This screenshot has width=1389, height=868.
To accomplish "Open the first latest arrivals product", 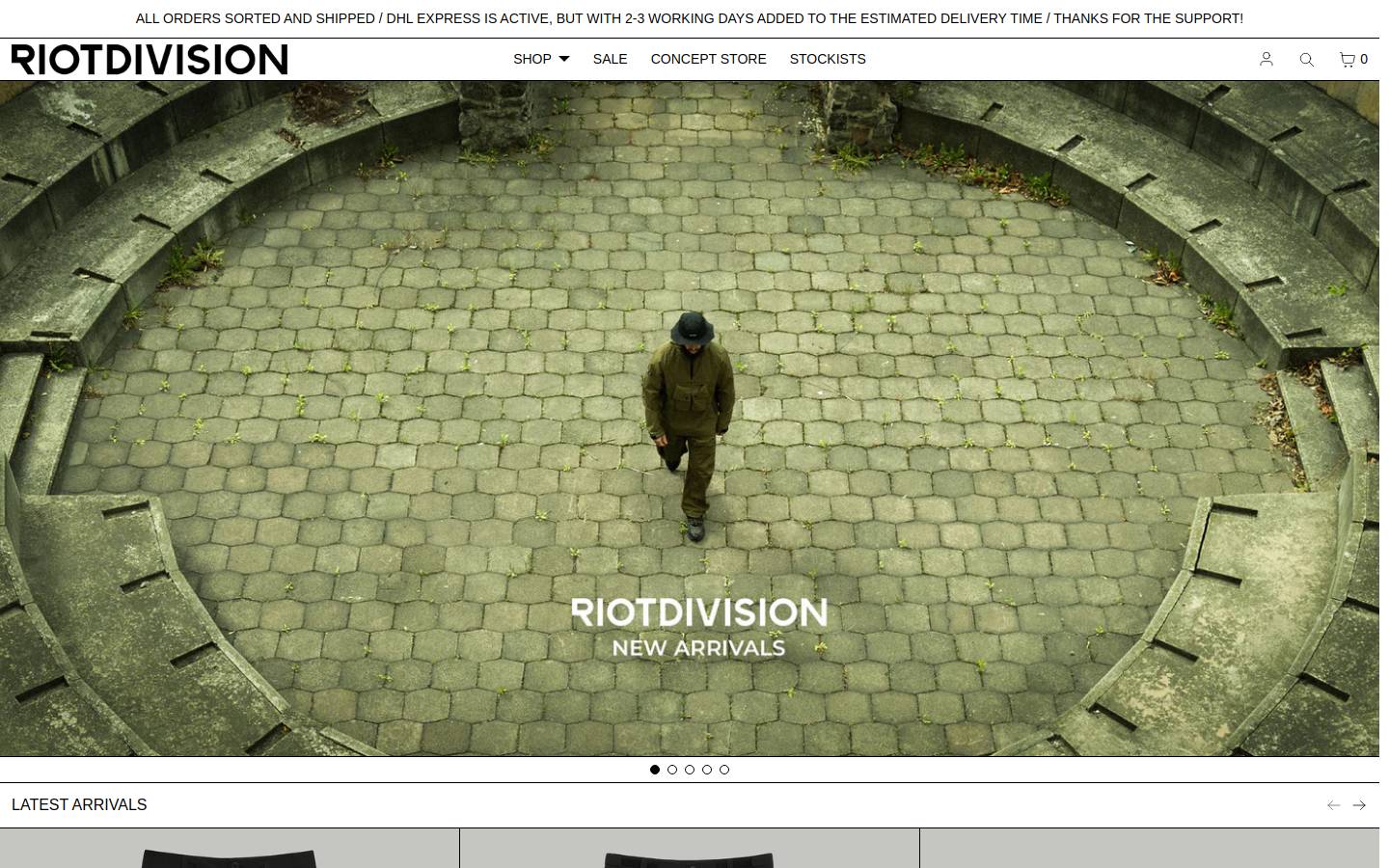I will pyautogui.click(x=230, y=849).
